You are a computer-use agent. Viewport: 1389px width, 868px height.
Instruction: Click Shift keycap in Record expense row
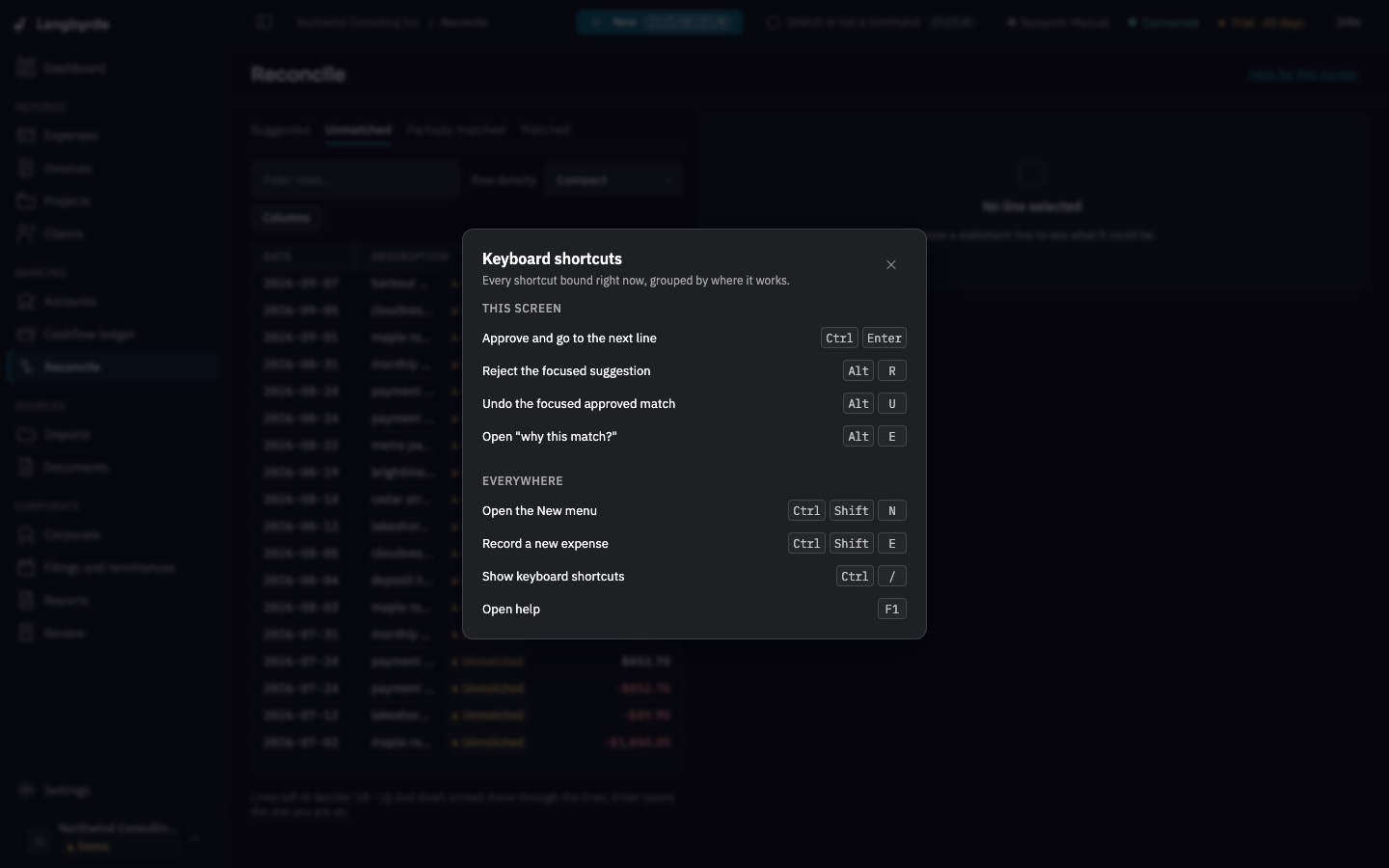pyautogui.click(x=852, y=544)
